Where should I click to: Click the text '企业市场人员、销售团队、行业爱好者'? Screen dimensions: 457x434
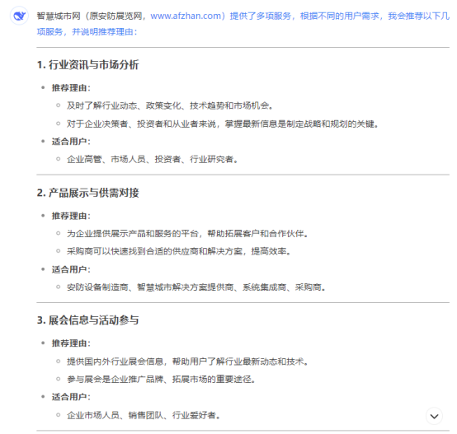143,415
